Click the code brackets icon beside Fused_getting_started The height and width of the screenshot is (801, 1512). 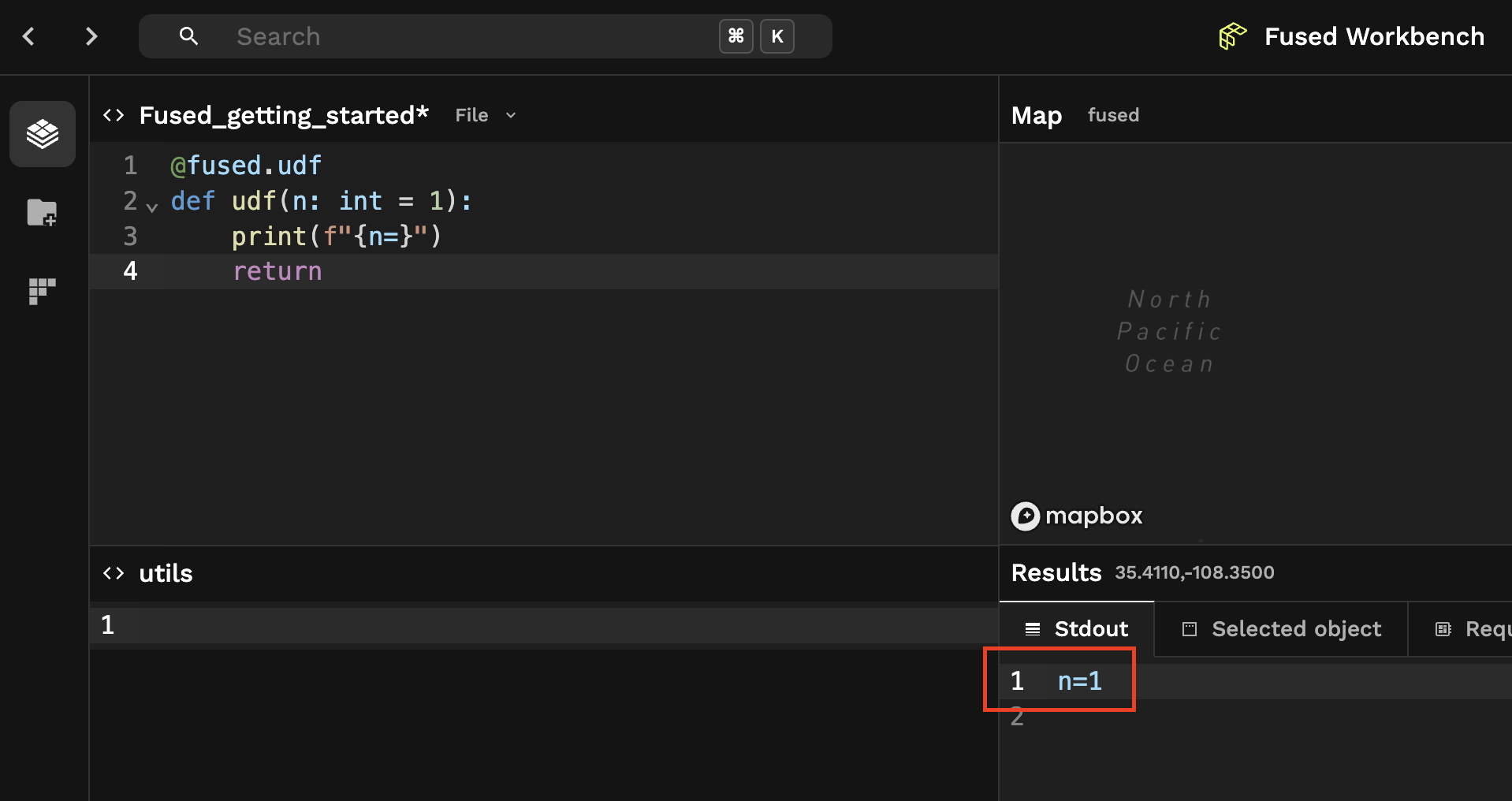[x=114, y=115]
